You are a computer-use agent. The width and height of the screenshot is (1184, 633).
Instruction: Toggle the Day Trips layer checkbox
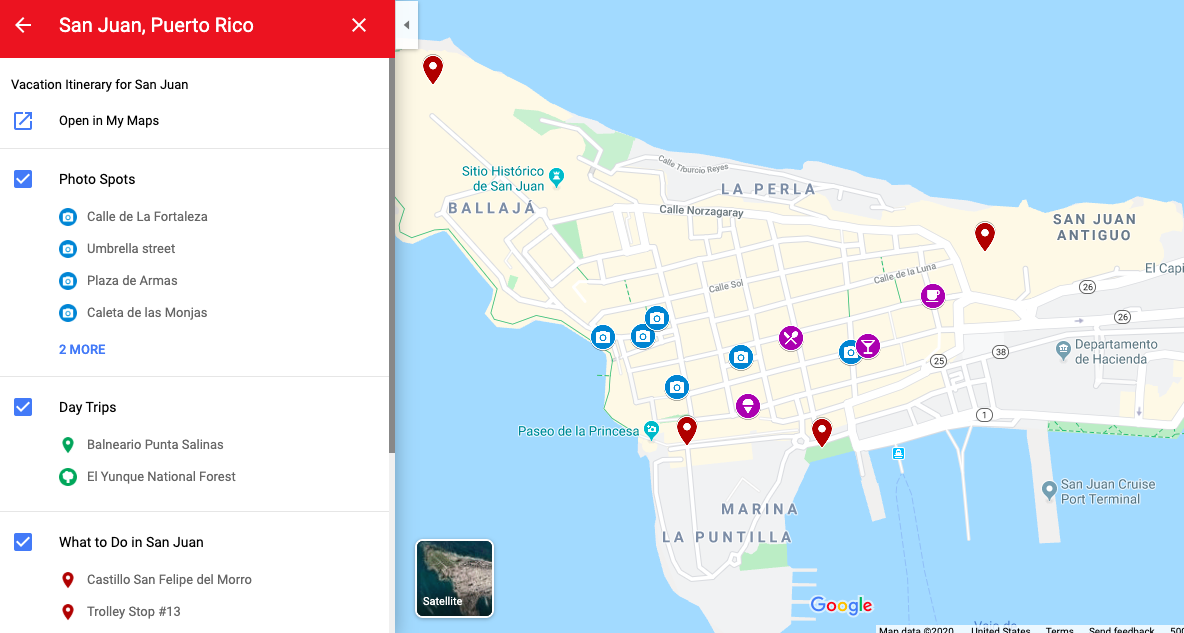(23, 407)
